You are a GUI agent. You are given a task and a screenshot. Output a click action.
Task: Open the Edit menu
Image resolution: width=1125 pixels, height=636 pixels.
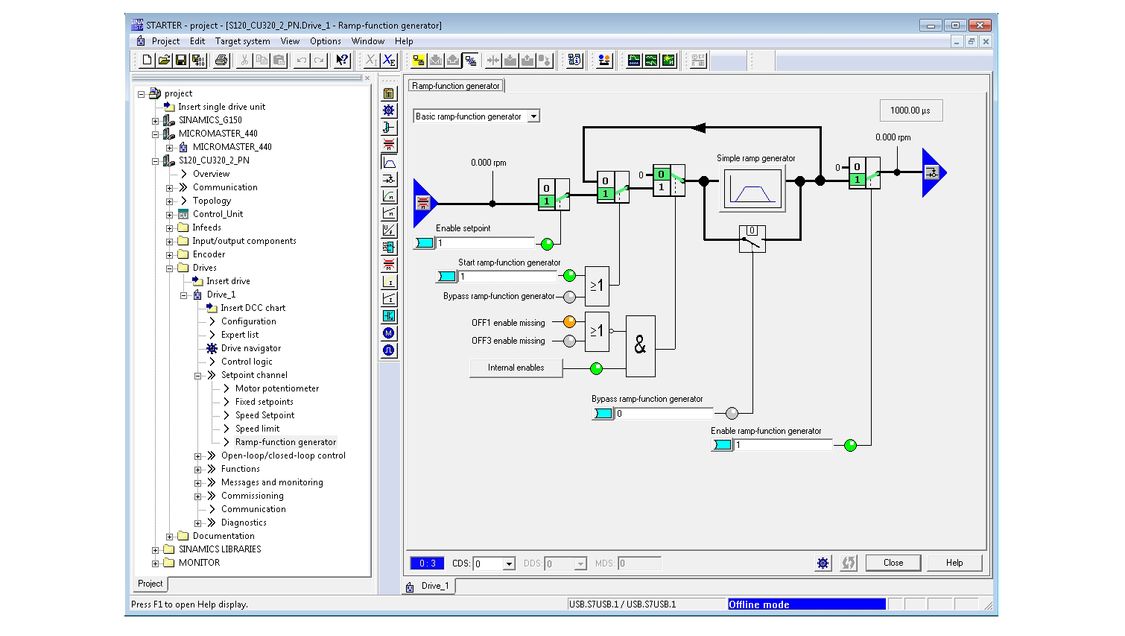pos(197,41)
